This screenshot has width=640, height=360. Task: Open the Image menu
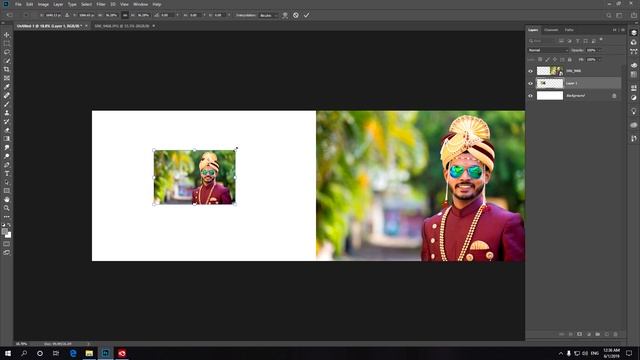tap(43, 4)
